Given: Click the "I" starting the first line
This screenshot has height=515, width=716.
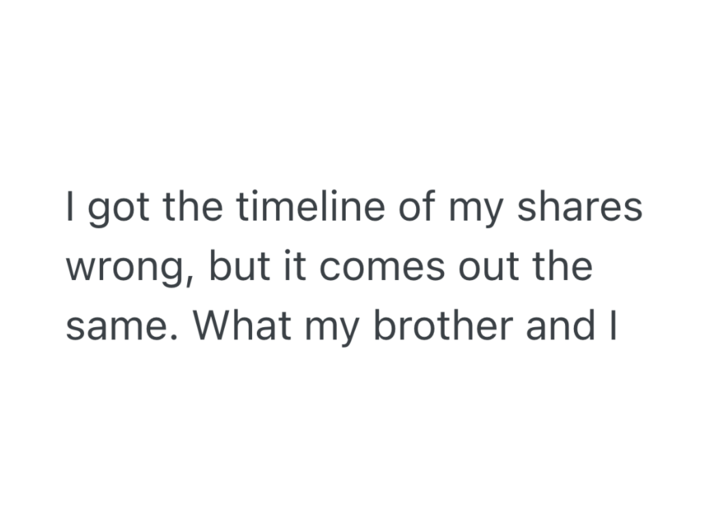Looking at the screenshot, I should pyautogui.click(x=70, y=208).
